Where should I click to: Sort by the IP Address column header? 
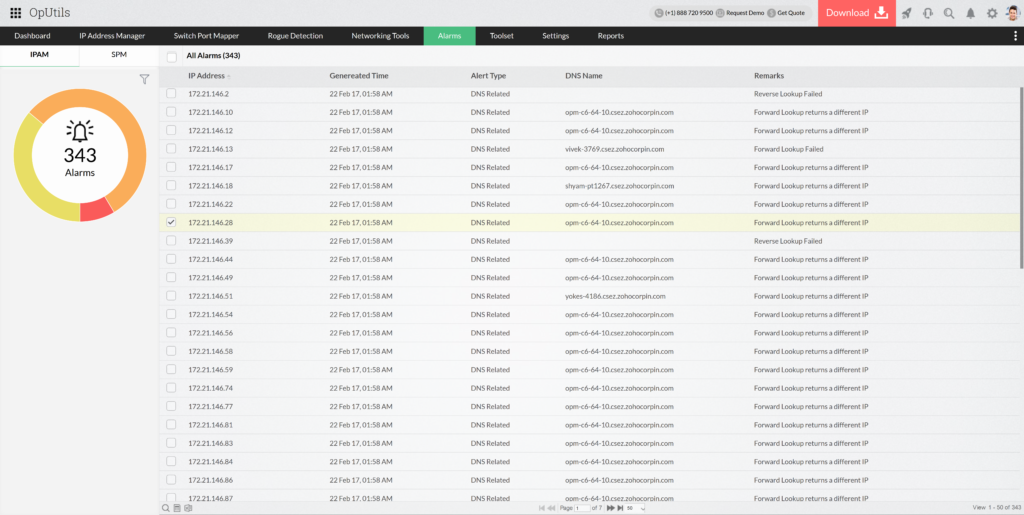point(208,76)
